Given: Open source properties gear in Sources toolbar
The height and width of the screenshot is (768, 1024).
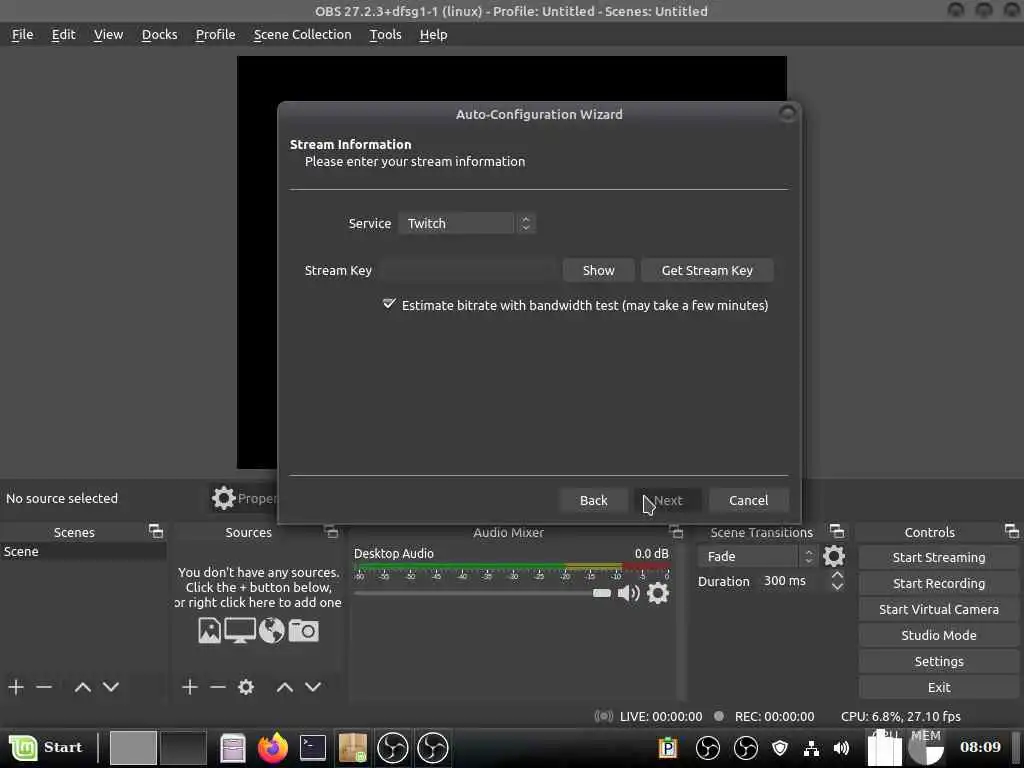Looking at the screenshot, I should [x=246, y=686].
